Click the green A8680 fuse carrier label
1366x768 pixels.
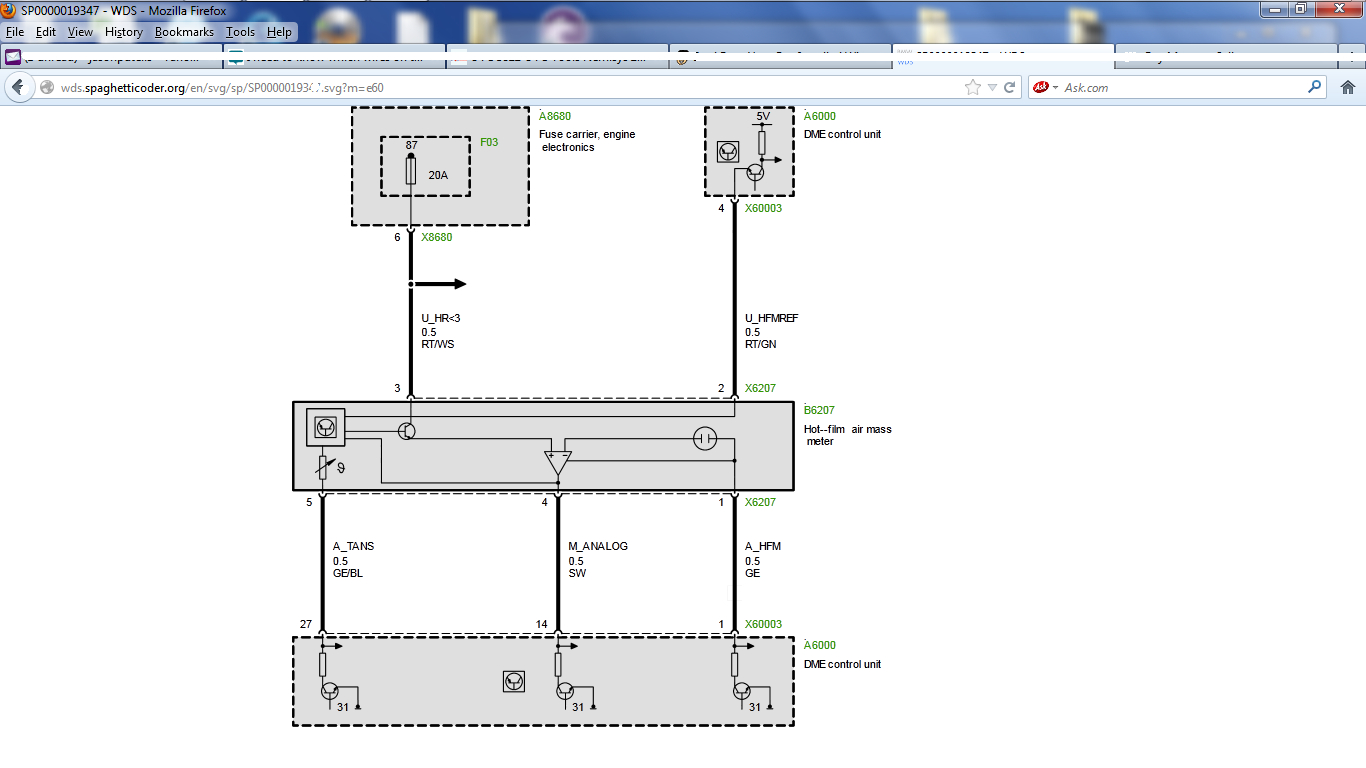[555, 117]
